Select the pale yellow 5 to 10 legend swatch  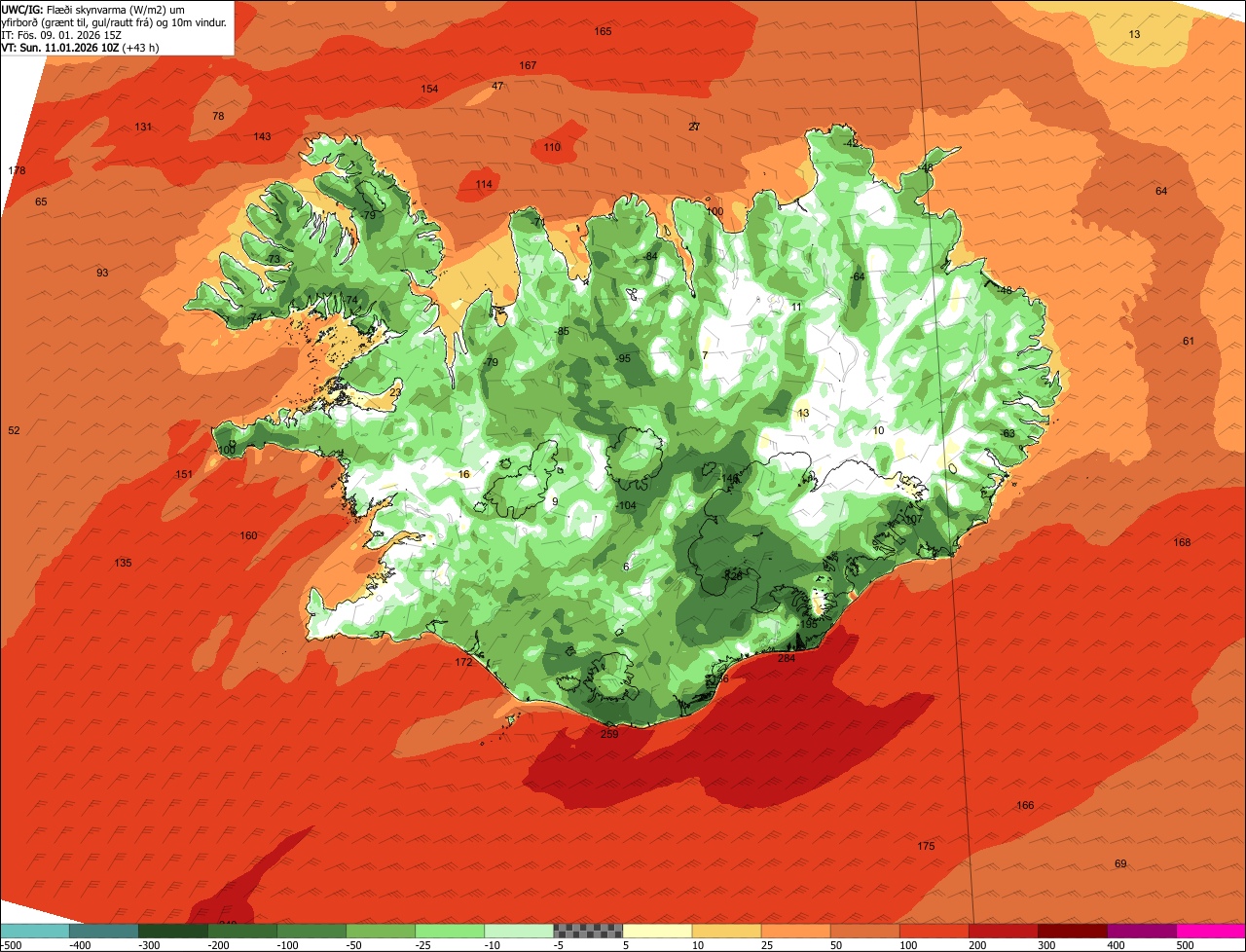point(657,931)
